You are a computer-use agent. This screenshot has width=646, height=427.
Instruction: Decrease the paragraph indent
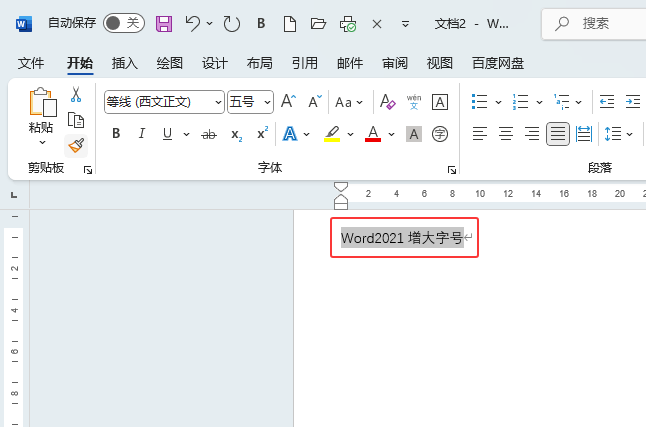point(607,101)
